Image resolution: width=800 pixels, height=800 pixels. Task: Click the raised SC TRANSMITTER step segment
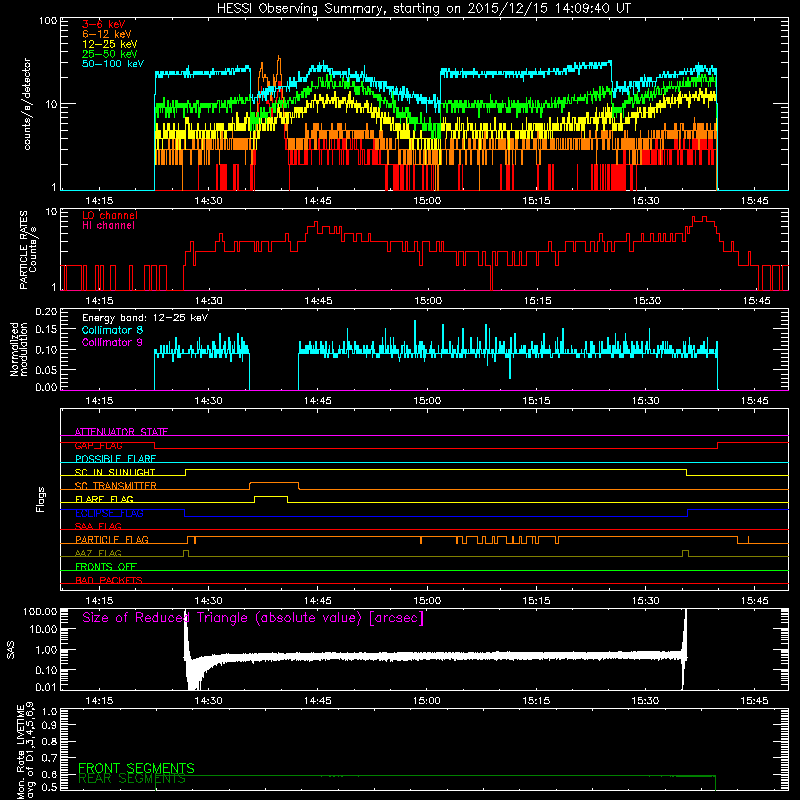pos(274,483)
